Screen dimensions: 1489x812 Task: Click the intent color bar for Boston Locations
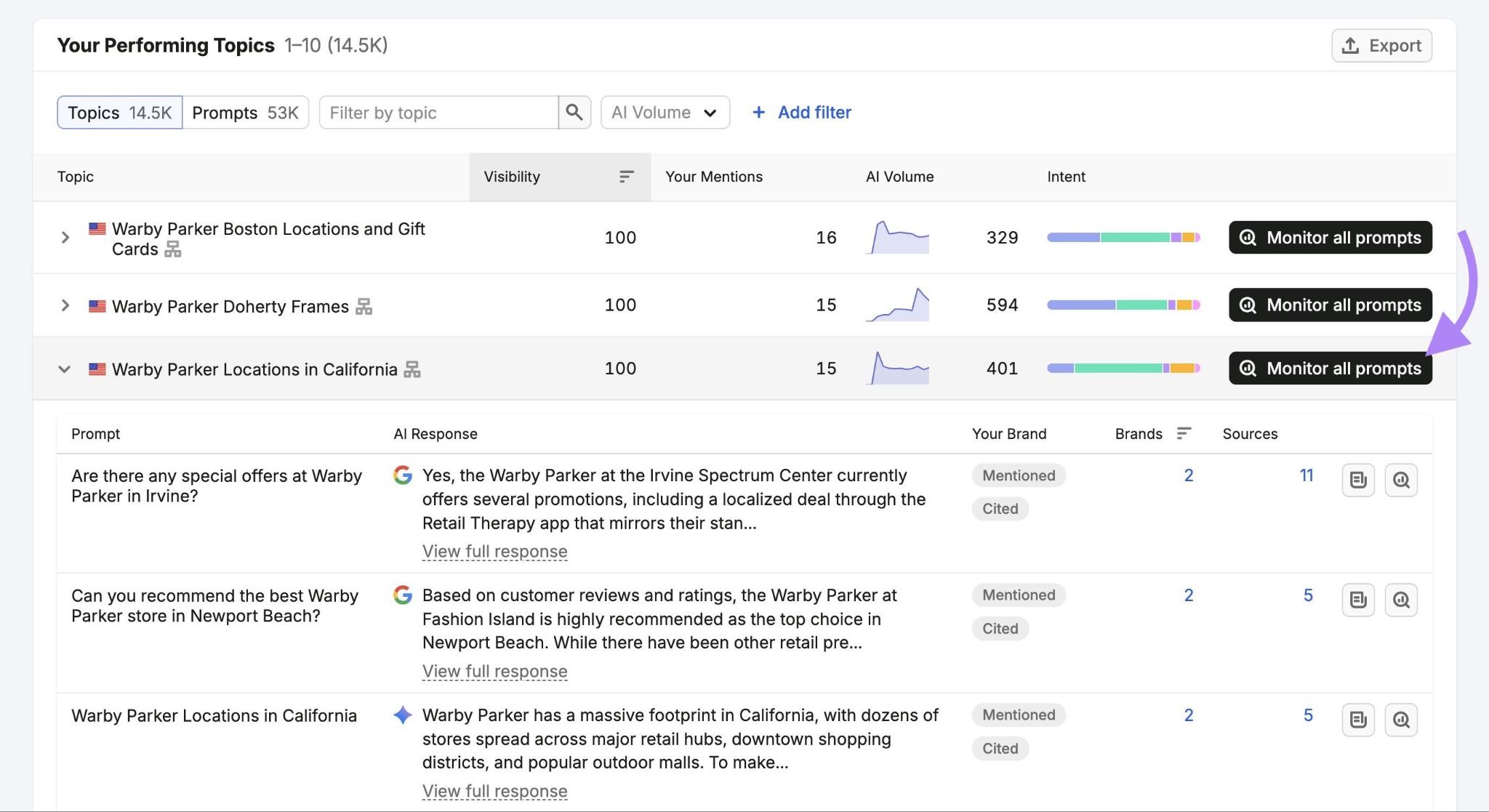click(x=1123, y=238)
